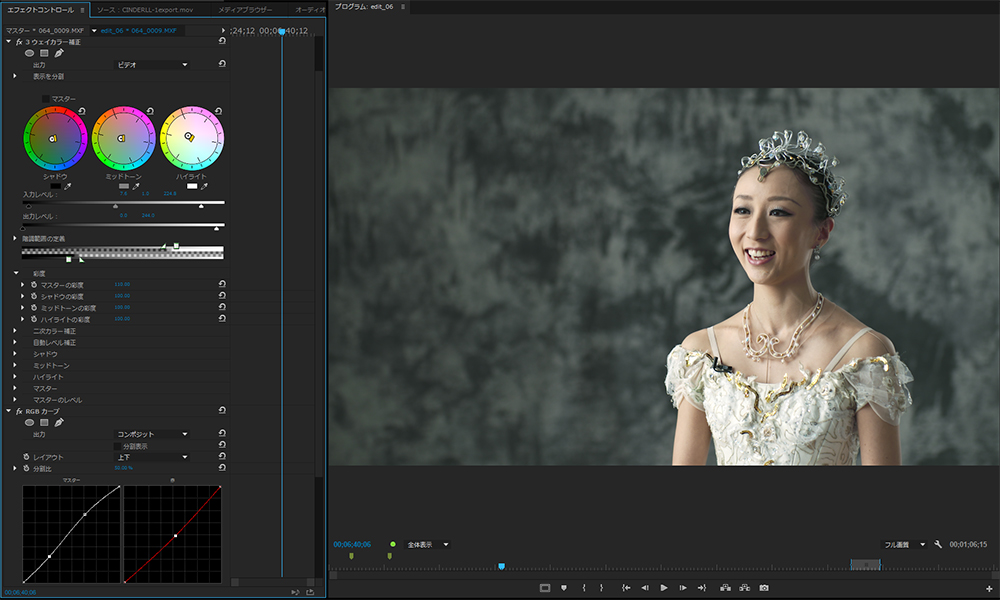The image size is (1000, 600).
Task: Open the フル画質 playback resolution dropdown
Action: tap(904, 545)
